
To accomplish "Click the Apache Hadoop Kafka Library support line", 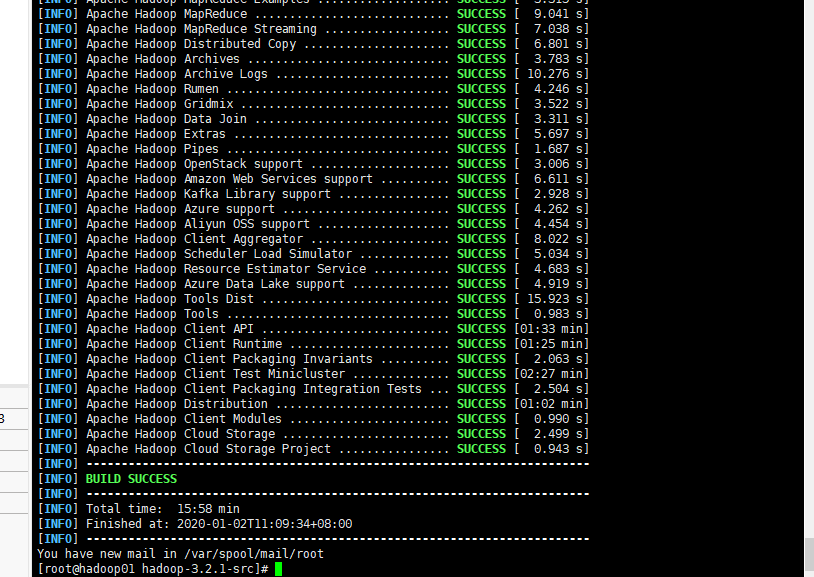I will (x=208, y=194).
